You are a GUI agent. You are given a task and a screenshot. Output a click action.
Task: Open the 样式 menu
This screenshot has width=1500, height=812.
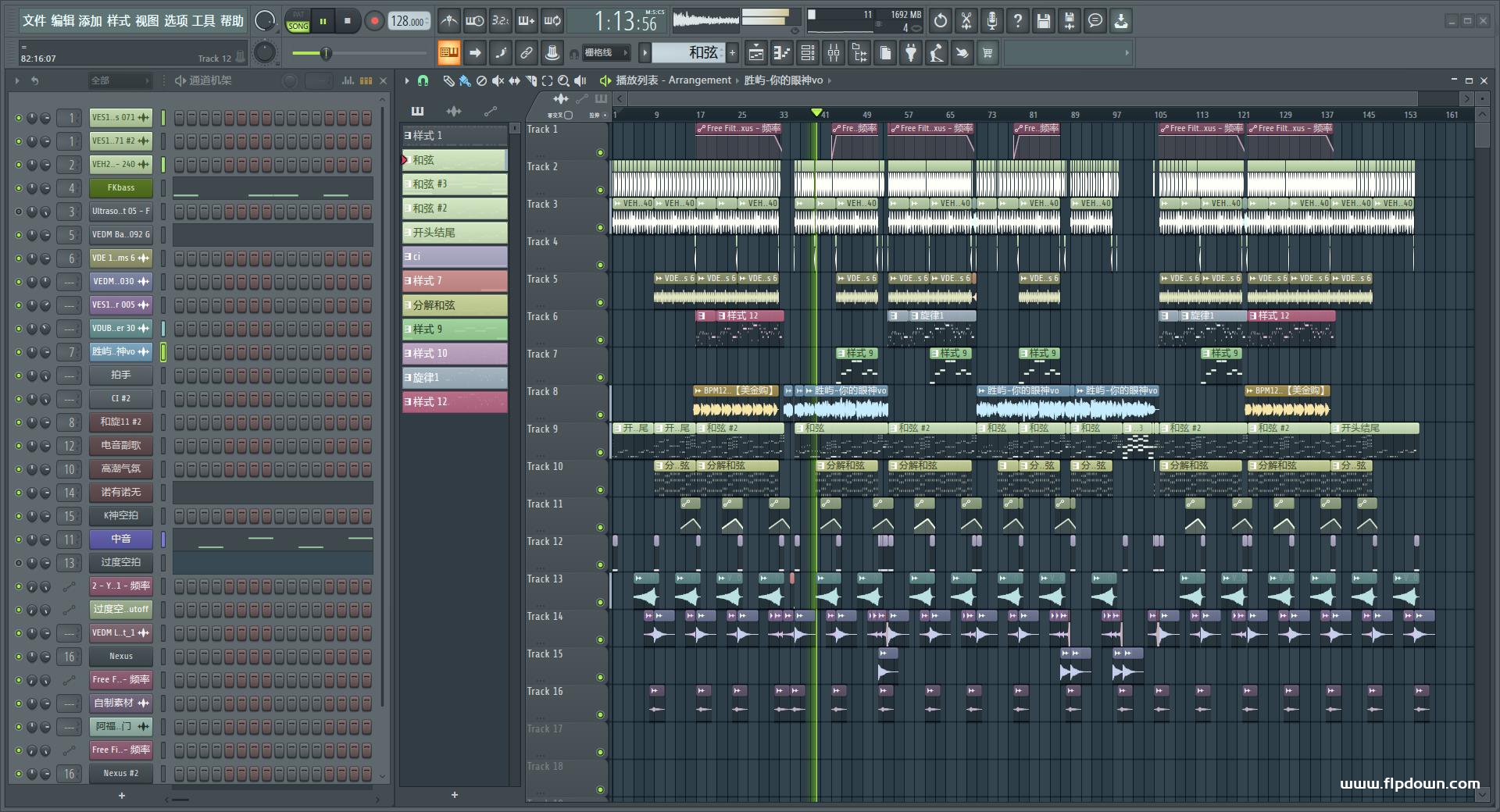click(119, 21)
